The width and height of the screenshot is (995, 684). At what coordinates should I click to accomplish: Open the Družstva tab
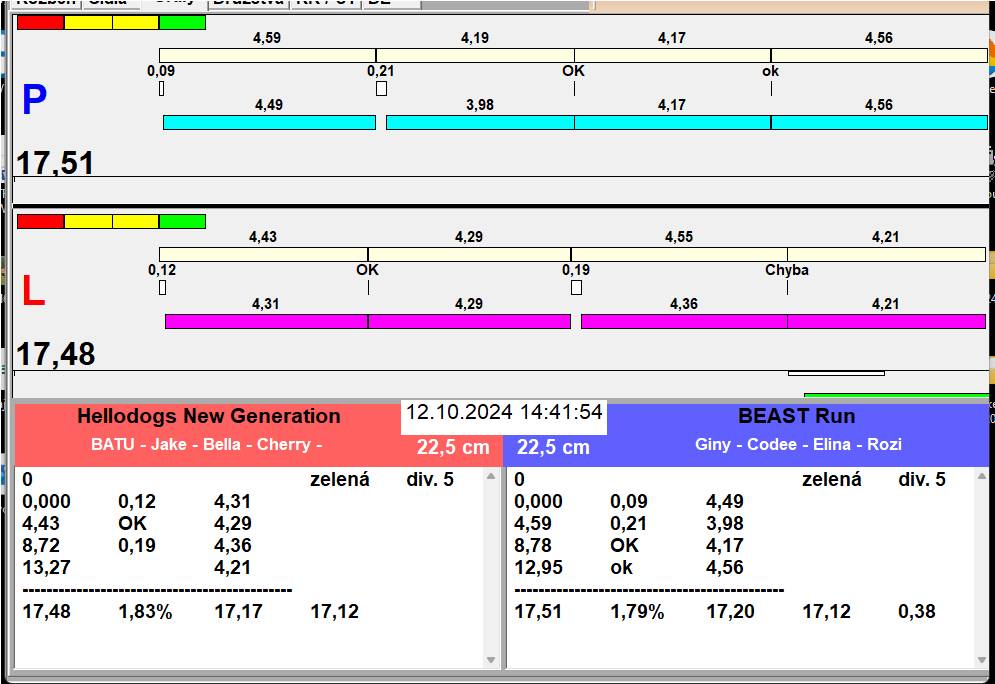coord(248,3)
